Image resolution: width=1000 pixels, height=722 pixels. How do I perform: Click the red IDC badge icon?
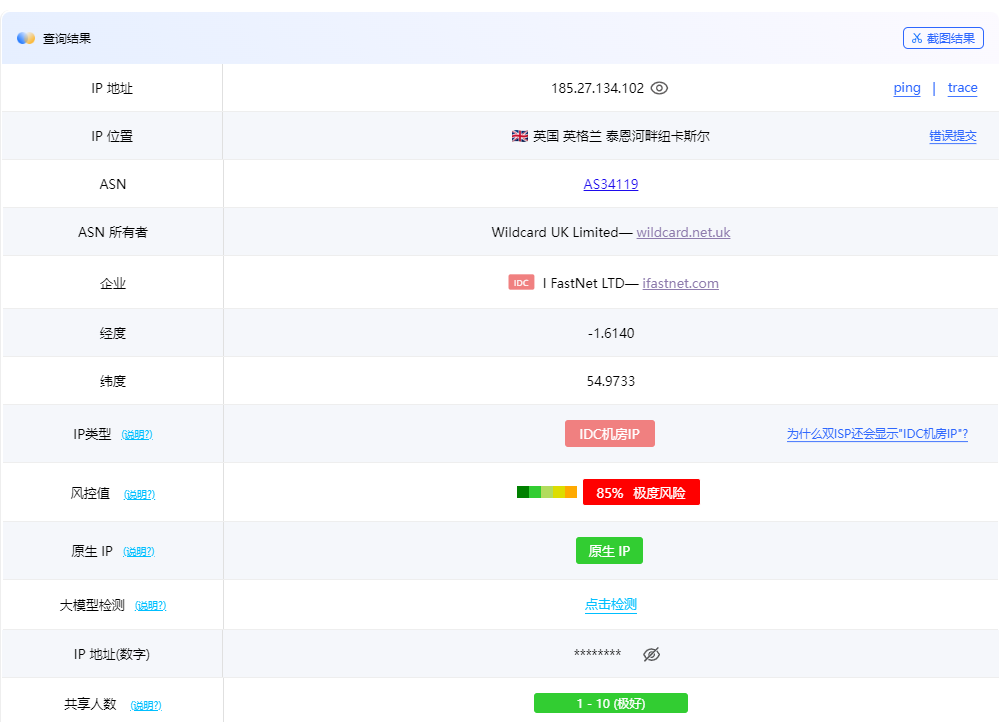(521, 283)
